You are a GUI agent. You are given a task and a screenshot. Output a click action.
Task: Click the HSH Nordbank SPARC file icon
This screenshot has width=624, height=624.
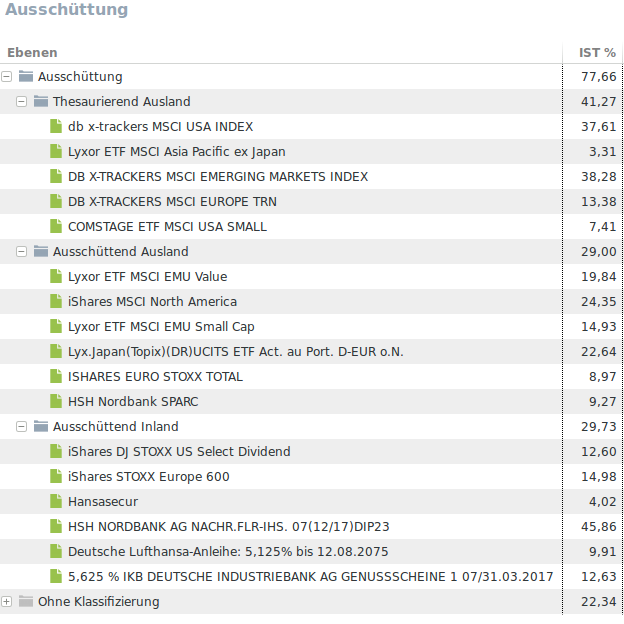point(56,401)
